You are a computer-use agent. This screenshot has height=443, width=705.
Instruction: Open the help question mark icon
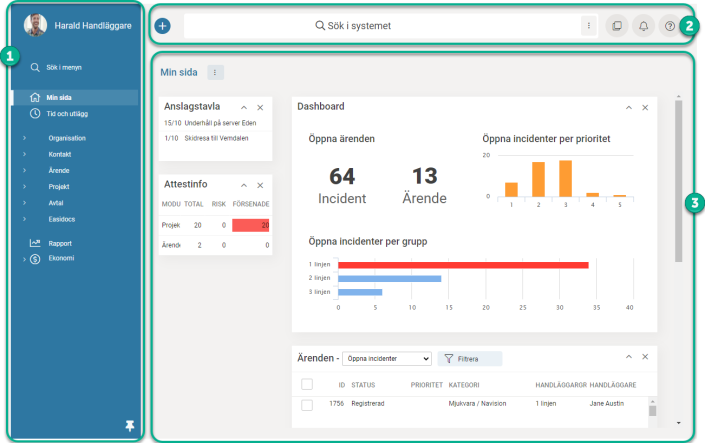pyautogui.click(x=670, y=26)
